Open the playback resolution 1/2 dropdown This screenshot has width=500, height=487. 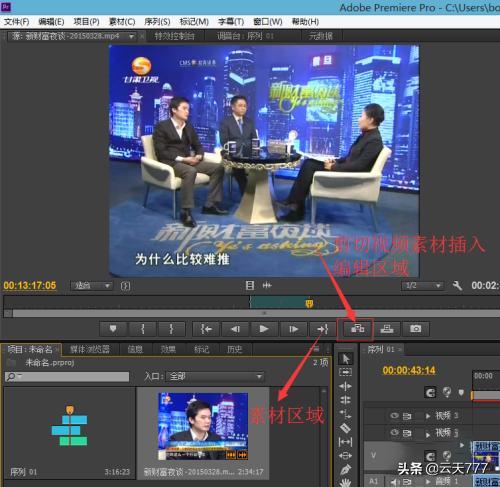click(x=422, y=286)
